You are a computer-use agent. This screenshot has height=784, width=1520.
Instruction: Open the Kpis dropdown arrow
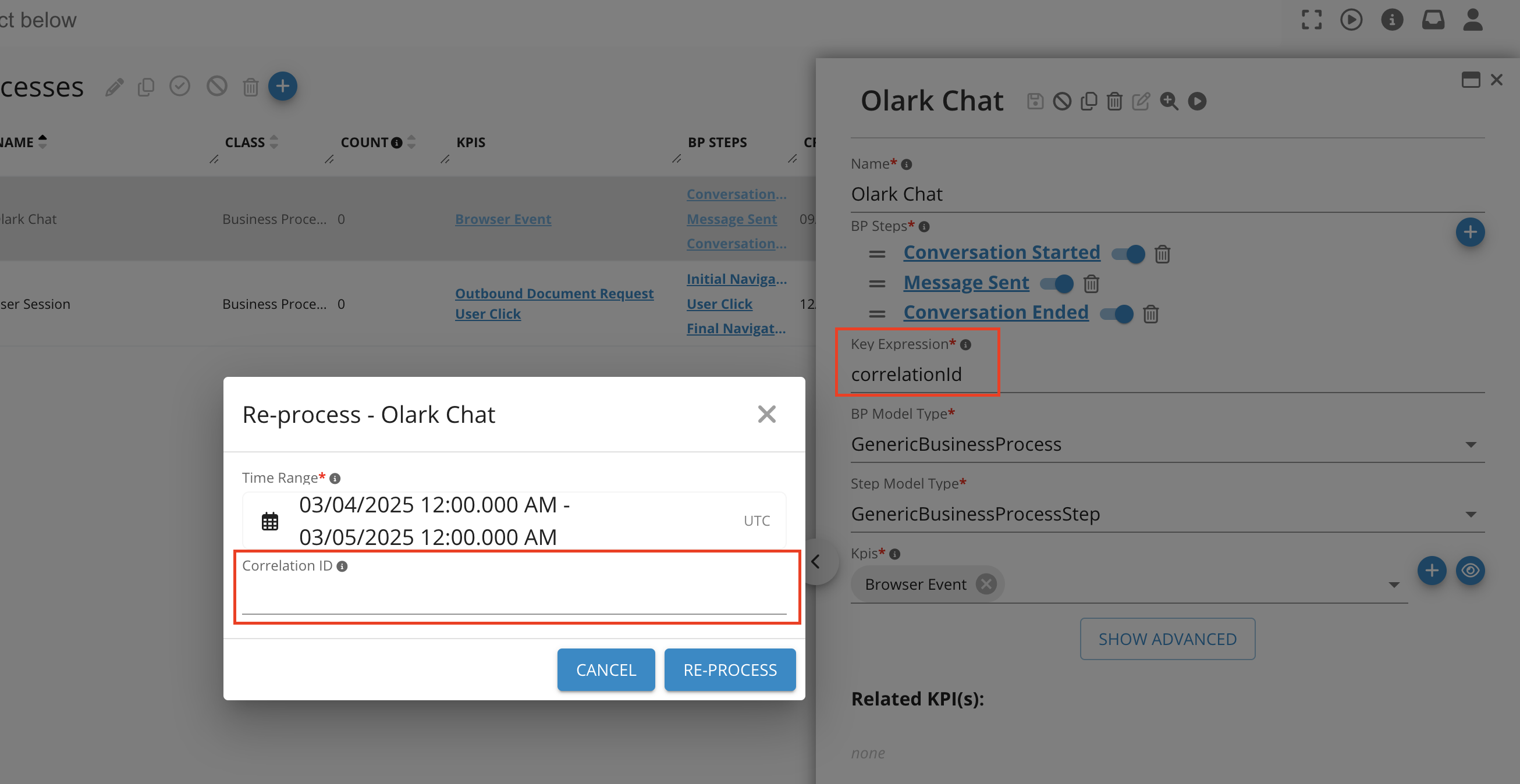(x=1394, y=585)
